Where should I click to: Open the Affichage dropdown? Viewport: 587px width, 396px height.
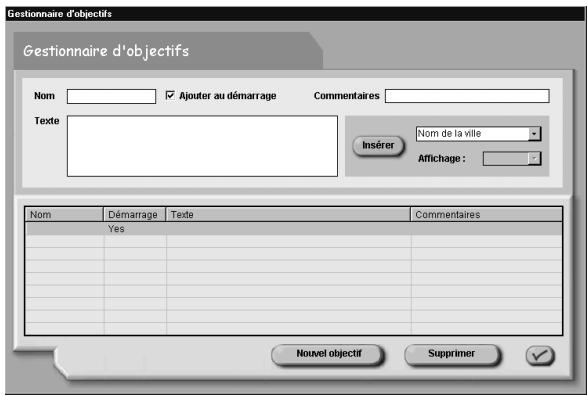[x=512, y=159]
